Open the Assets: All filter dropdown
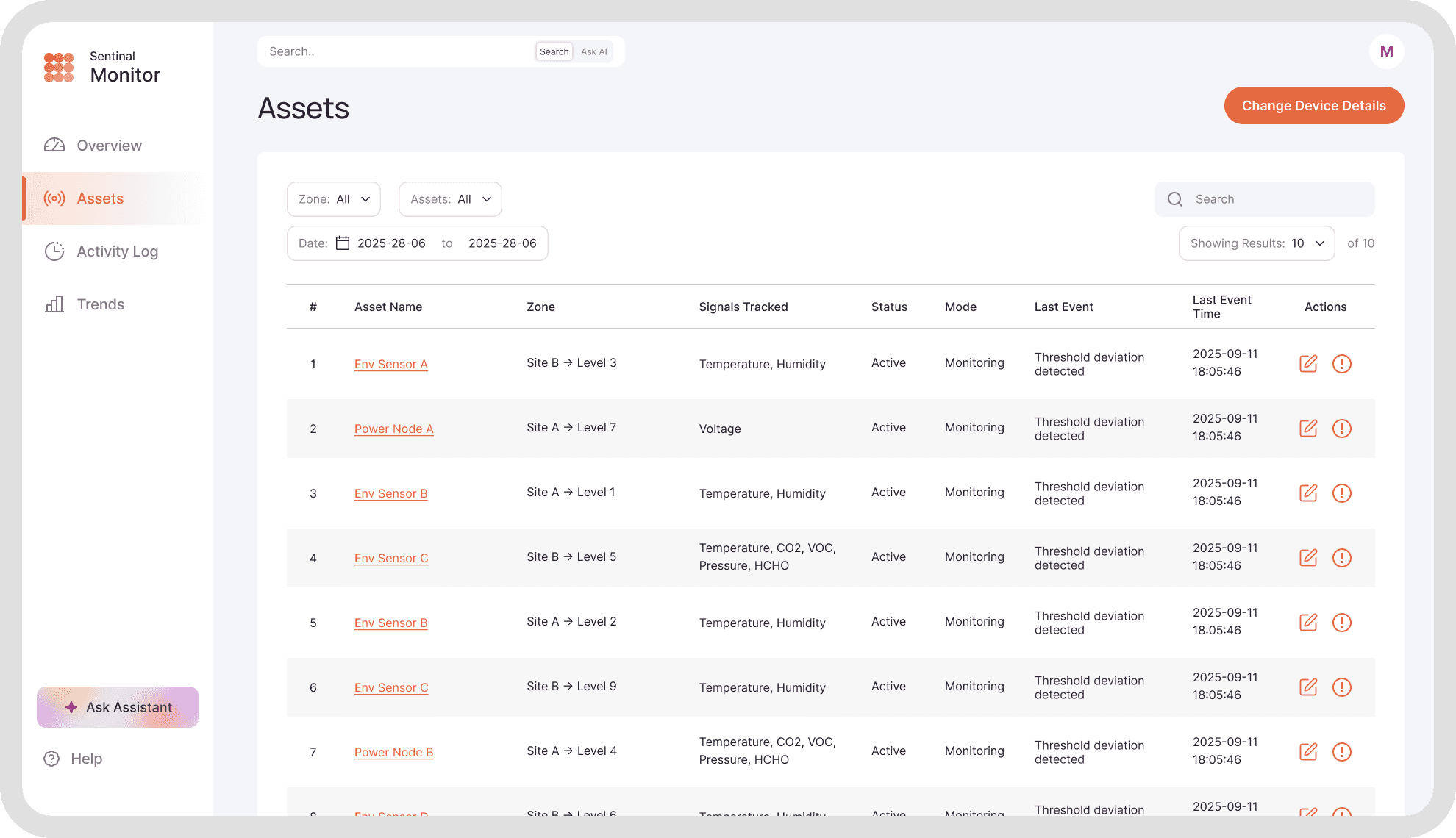Screen dimensions: 1456x838 pyautogui.click(x=450, y=199)
